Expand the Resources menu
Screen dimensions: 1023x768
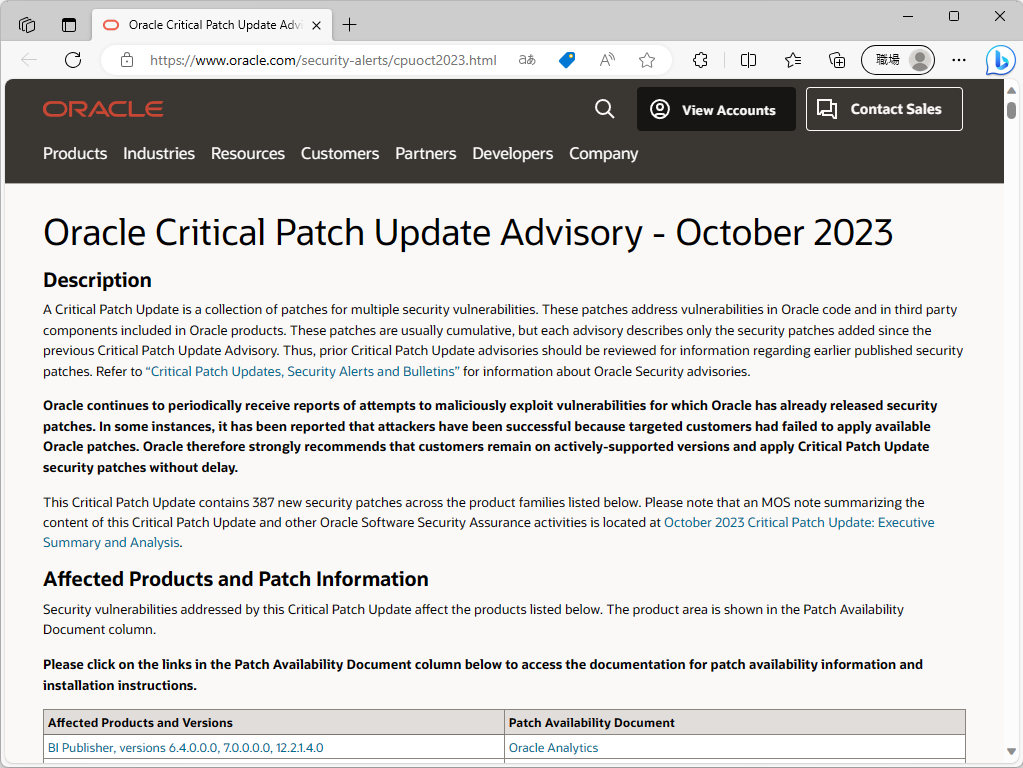[247, 153]
